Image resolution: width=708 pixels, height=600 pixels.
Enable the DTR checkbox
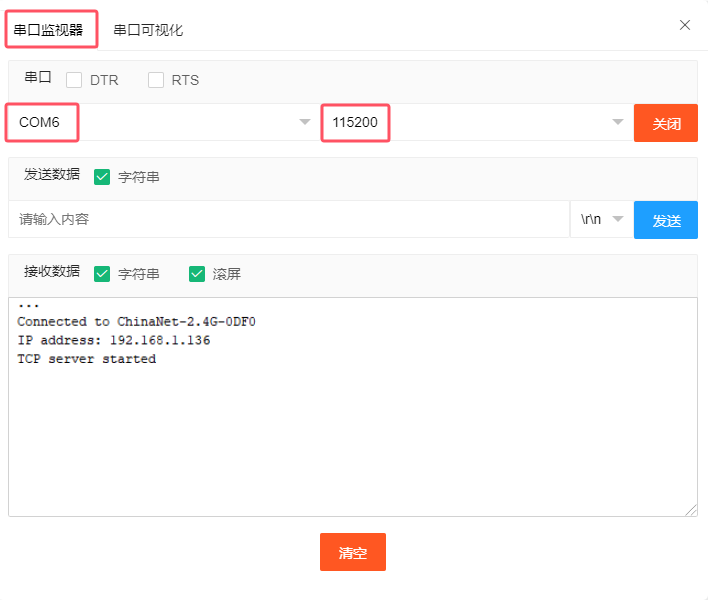[x=74, y=80]
